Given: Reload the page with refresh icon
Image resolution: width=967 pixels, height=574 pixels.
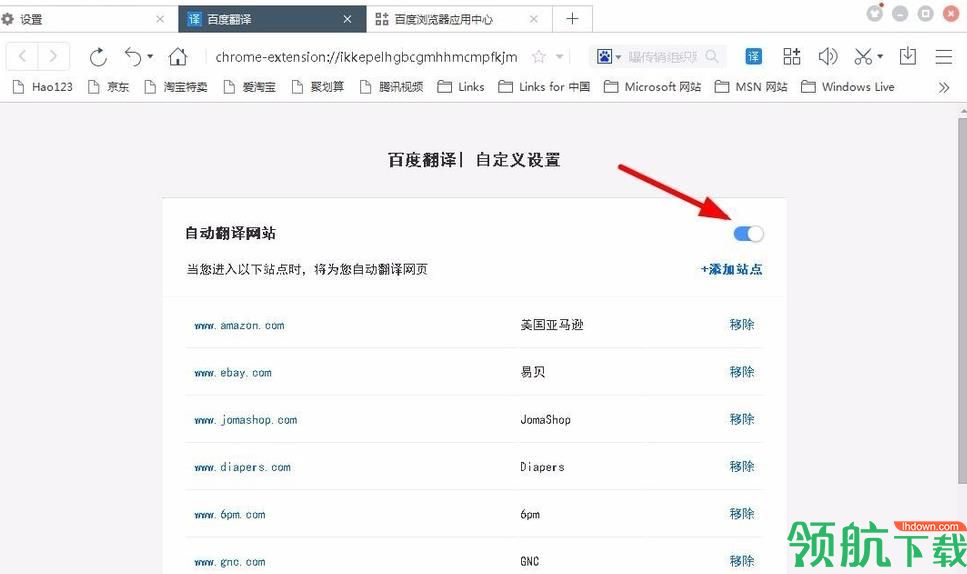Looking at the screenshot, I should click(98, 57).
